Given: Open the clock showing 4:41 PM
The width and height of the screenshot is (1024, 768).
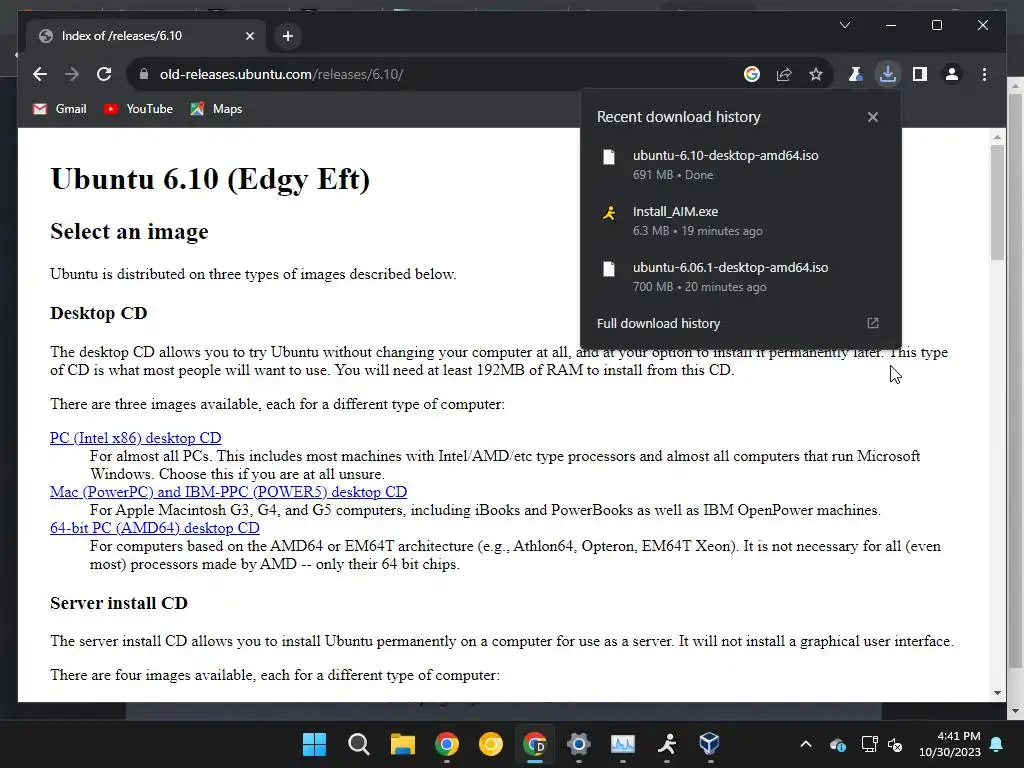Looking at the screenshot, I should (950, 744).
